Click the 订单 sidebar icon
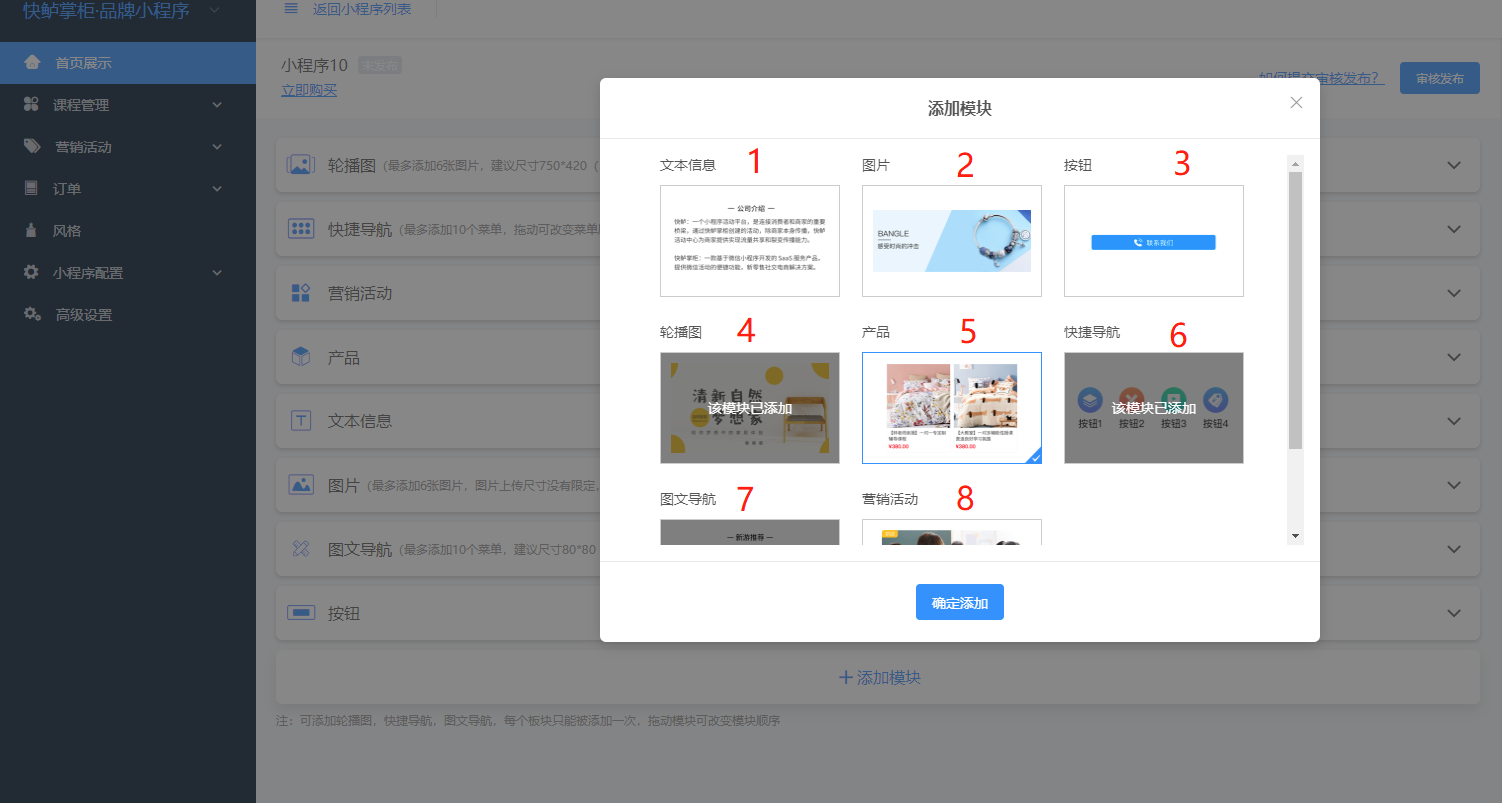 (32, 189)
